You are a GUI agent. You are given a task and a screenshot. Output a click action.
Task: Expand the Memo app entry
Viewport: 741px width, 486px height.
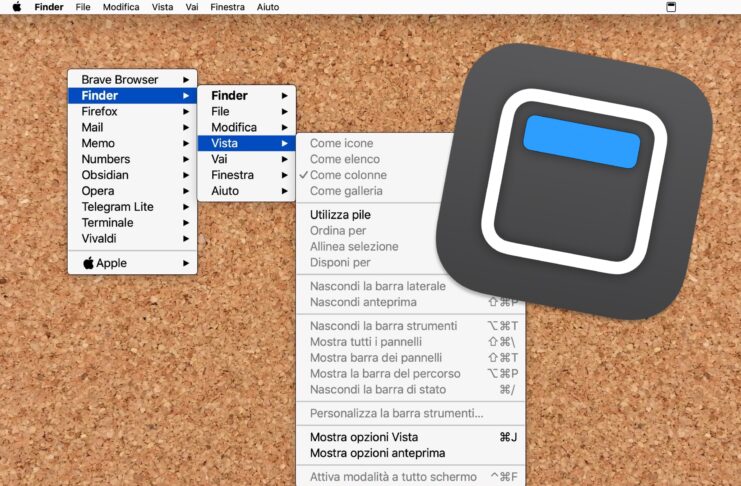[x=132, y=143]
